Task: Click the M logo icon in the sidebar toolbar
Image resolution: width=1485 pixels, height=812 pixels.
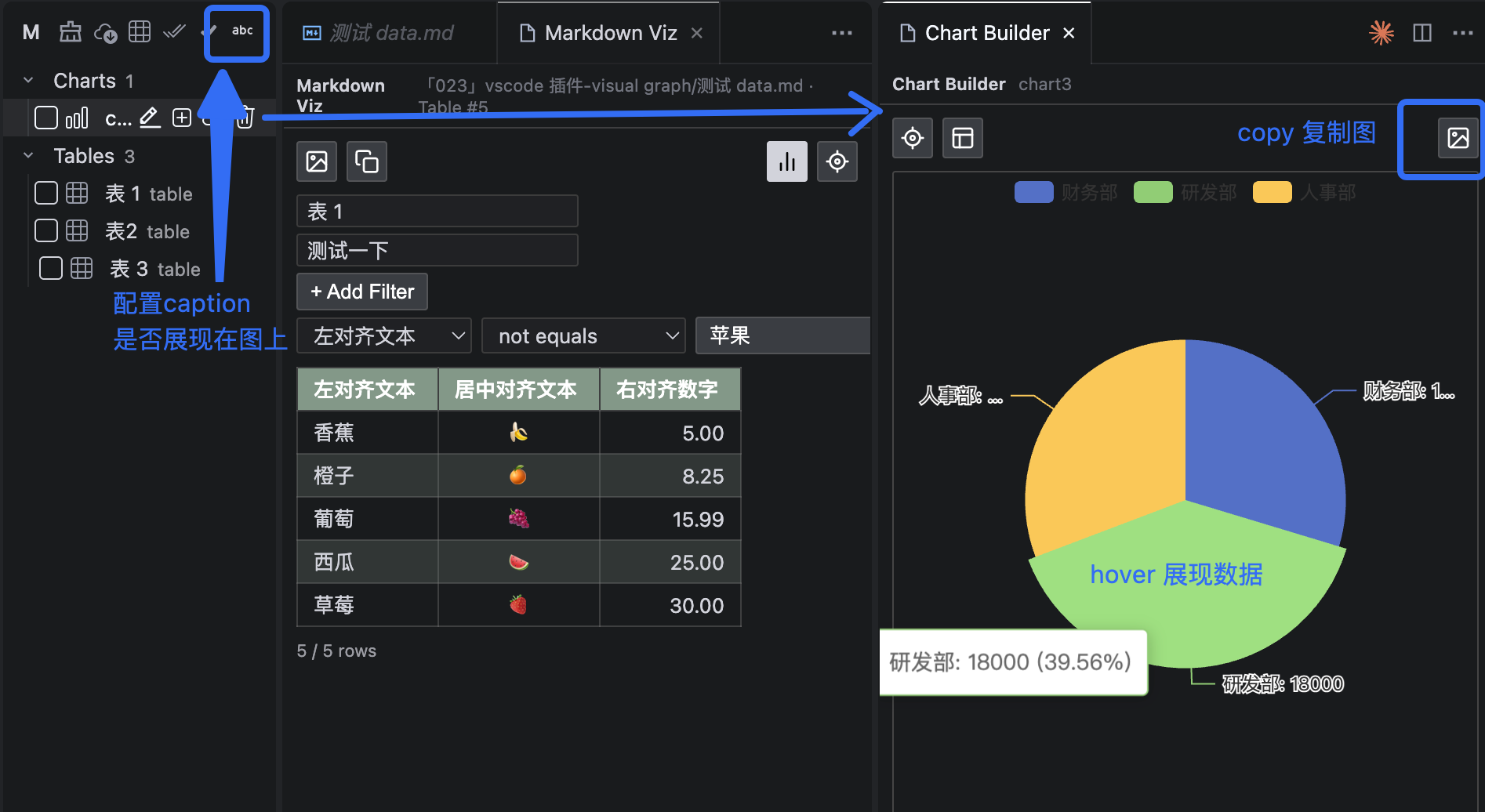Action: (x=31, y=32)
